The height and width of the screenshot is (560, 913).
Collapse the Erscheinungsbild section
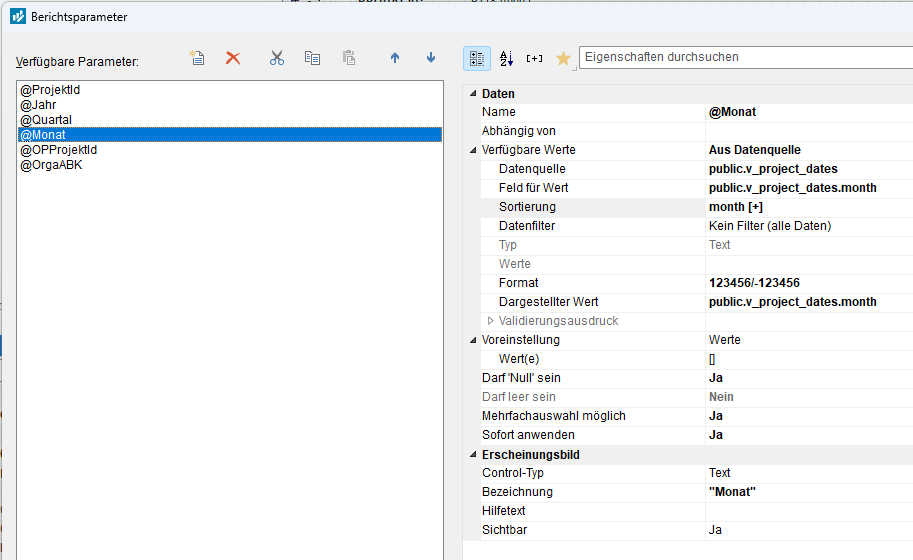coord(472,454)
